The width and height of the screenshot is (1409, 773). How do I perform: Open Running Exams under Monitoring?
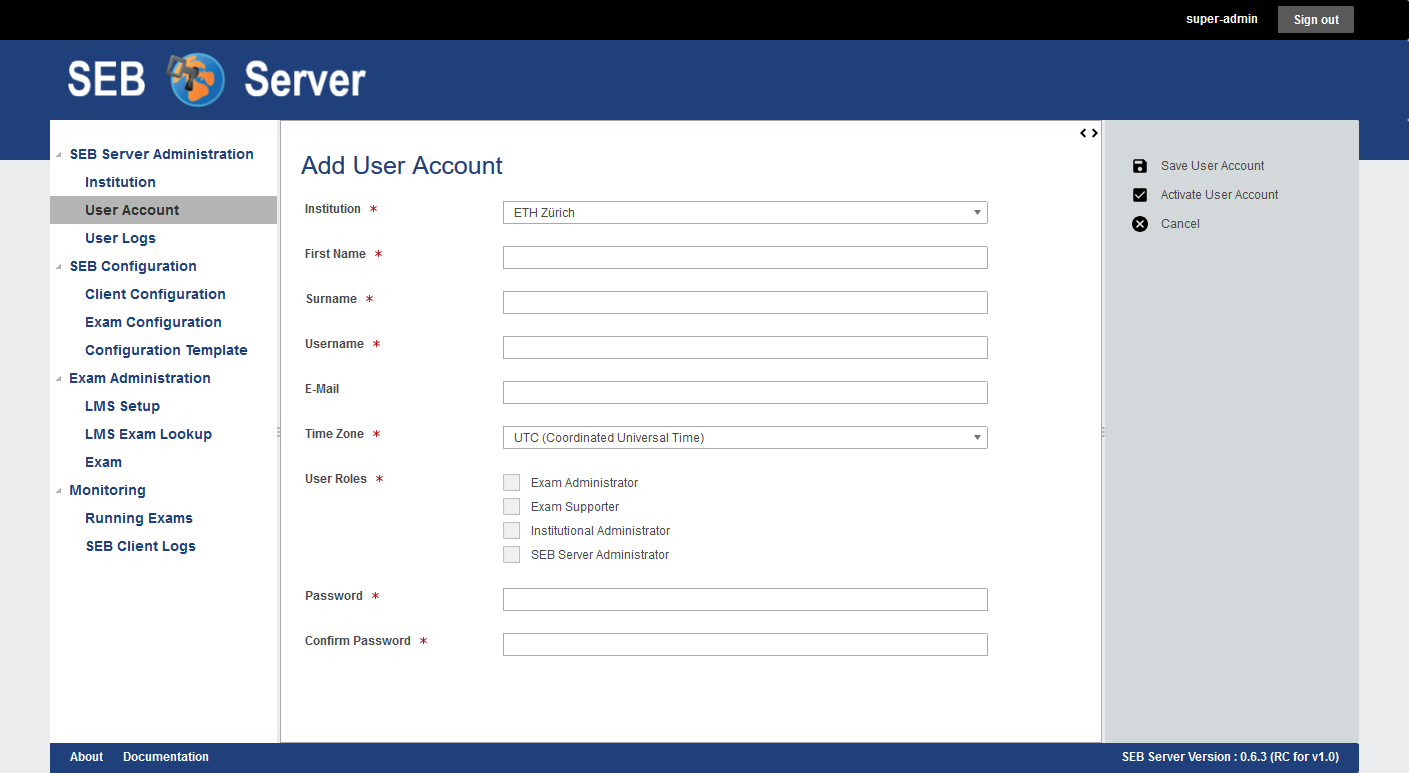[139, 518]
